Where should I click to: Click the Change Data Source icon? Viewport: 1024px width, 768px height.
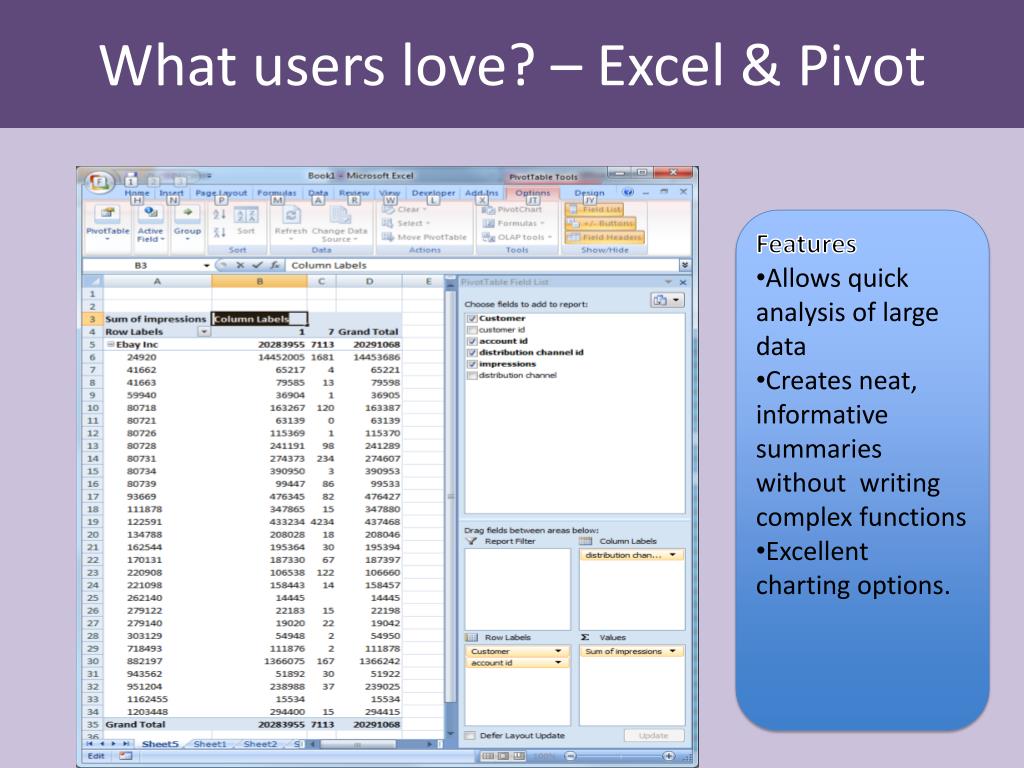(340, 215)
